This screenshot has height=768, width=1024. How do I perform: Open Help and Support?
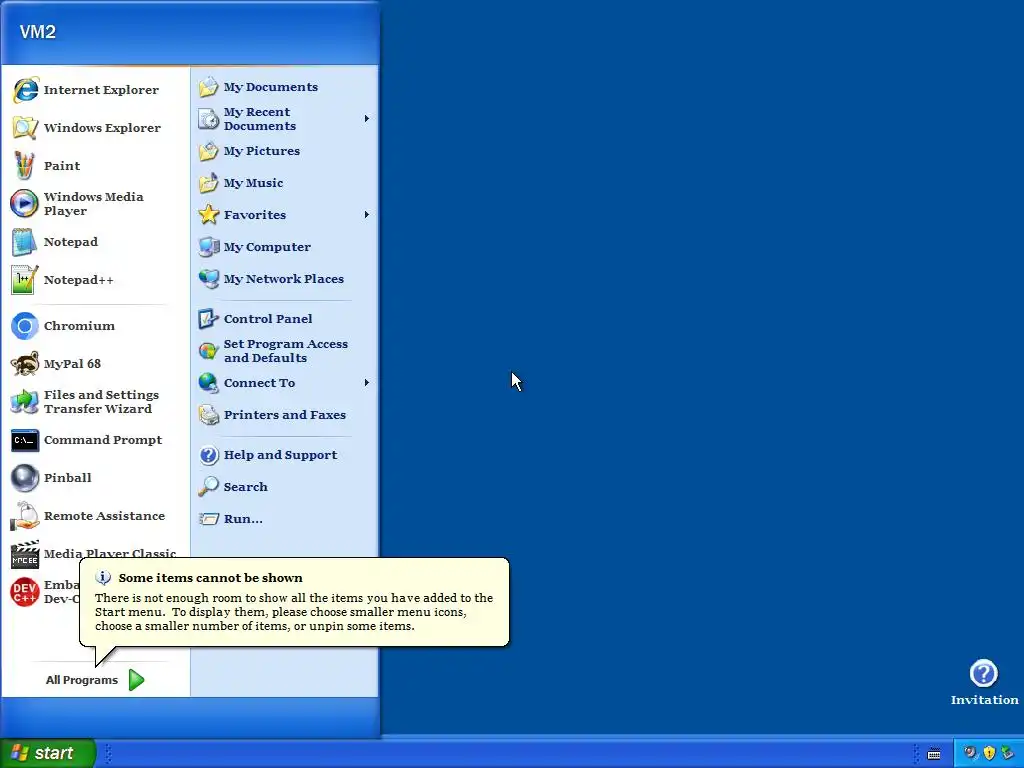(285, 455)
